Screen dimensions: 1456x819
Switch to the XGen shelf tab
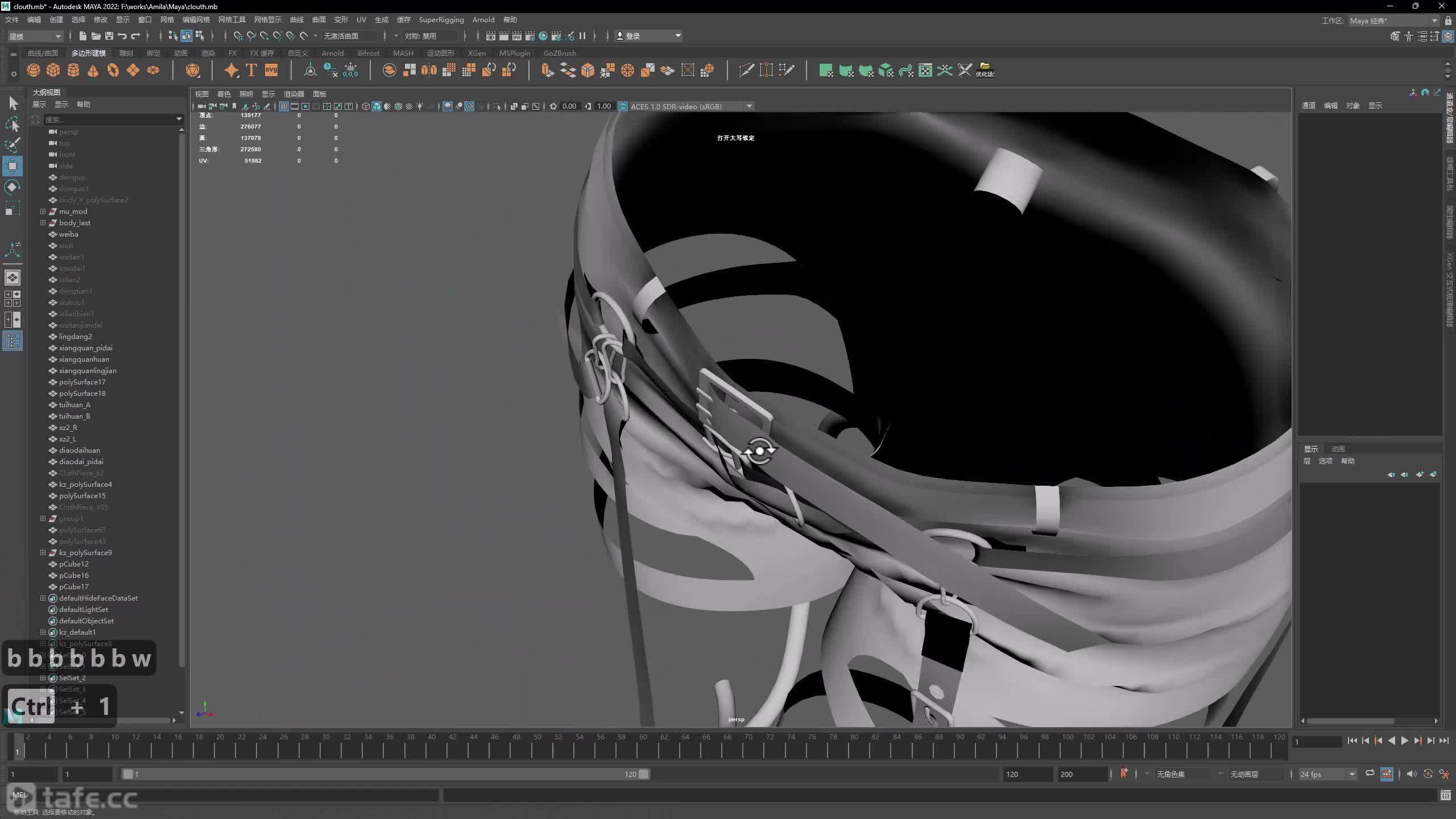[x=477, y=53]
